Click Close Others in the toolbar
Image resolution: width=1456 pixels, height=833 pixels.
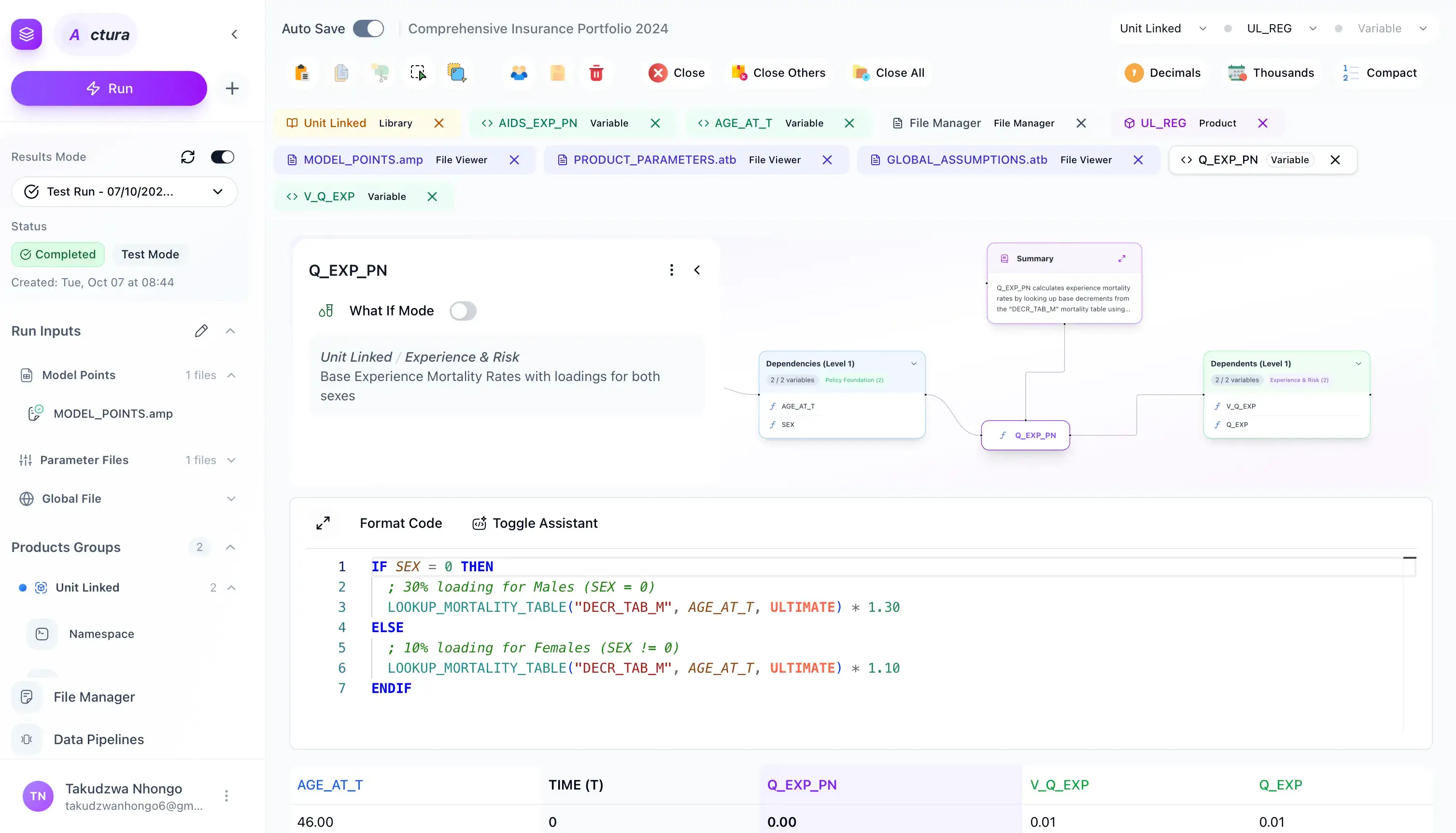coord(778,72)
